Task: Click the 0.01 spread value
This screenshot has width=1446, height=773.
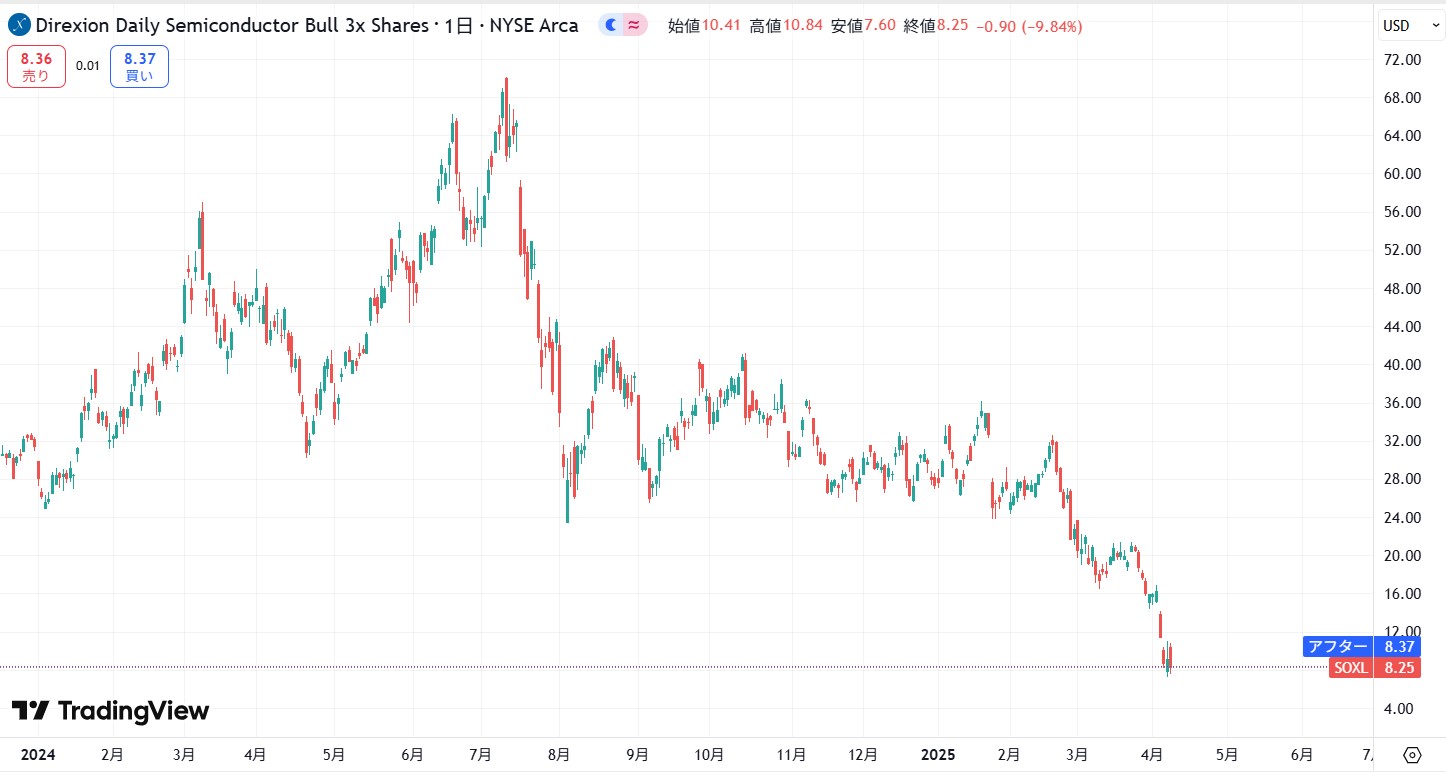Action: [x=88, y=66]
